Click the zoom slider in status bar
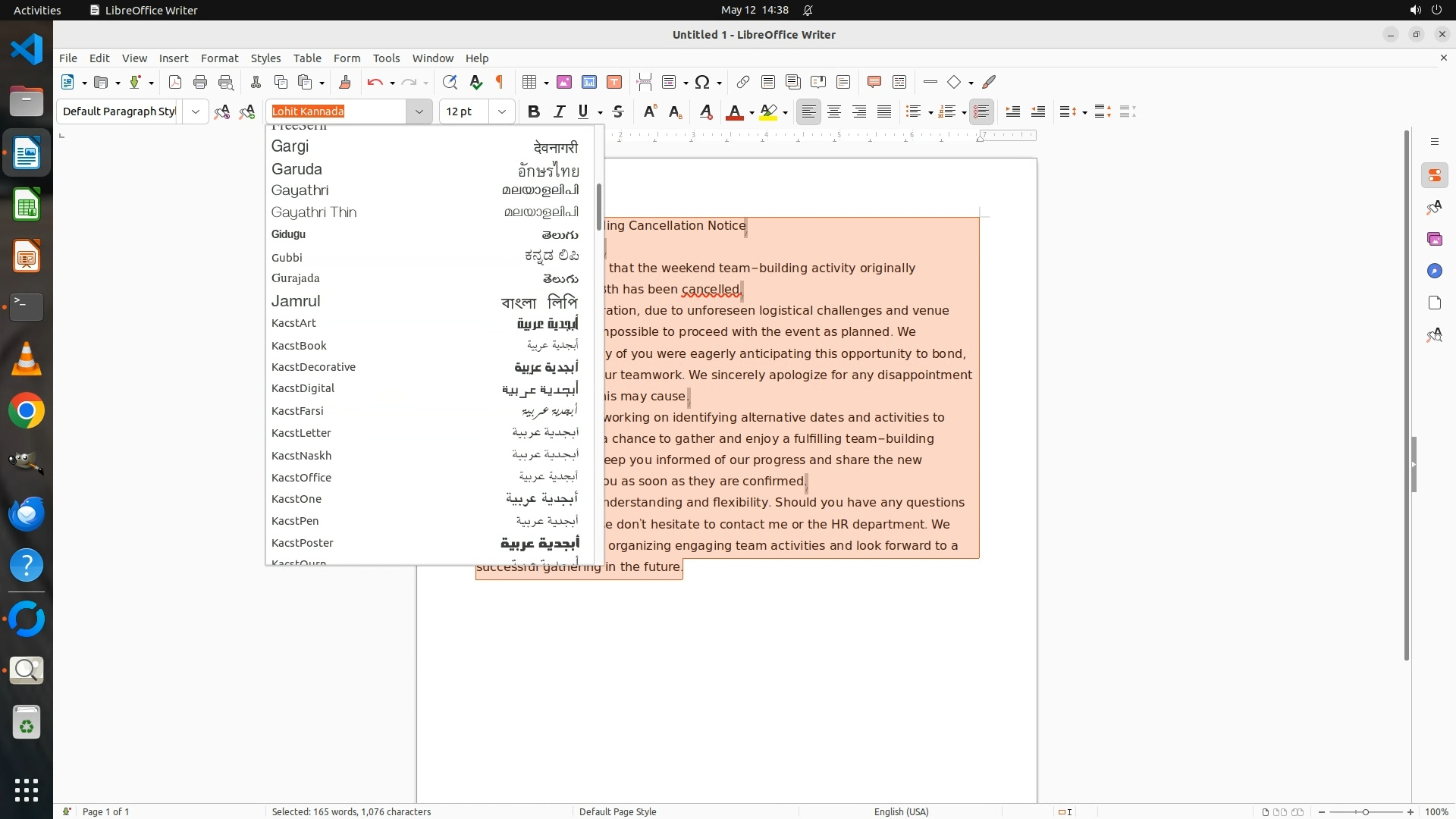Screen dimensions: 1456x819 point(1365,811)
